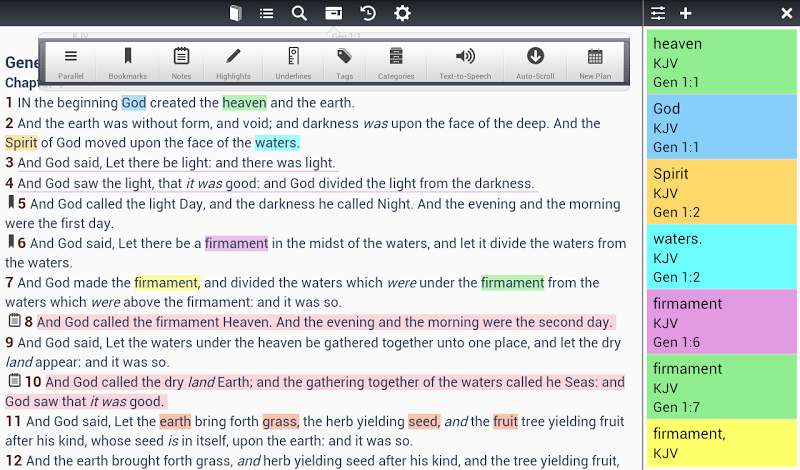Open the Bookmarks tool
This screenshot has height=470, width=800.
point(127,62)
